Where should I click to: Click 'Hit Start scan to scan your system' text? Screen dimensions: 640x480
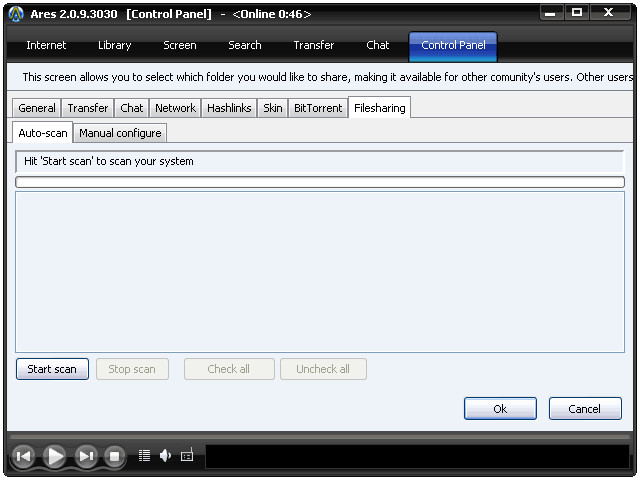click(x=109, y=161)
